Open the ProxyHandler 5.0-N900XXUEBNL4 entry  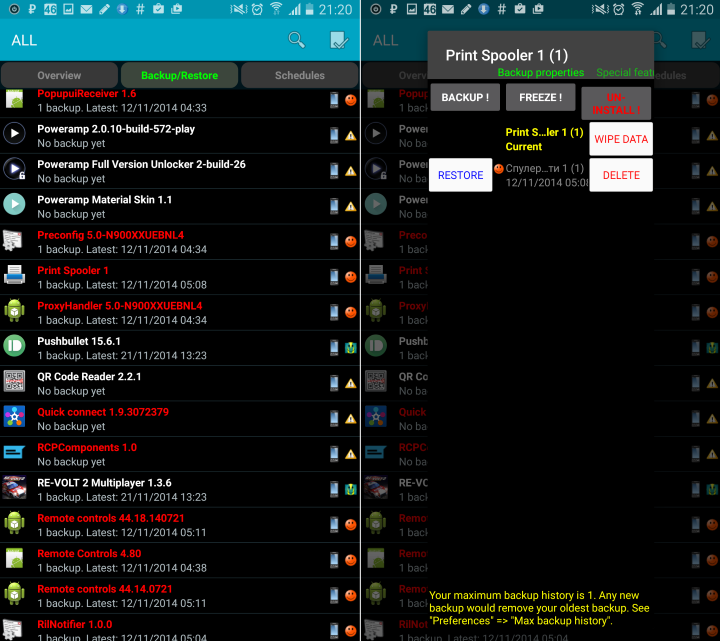pos(180,312)
